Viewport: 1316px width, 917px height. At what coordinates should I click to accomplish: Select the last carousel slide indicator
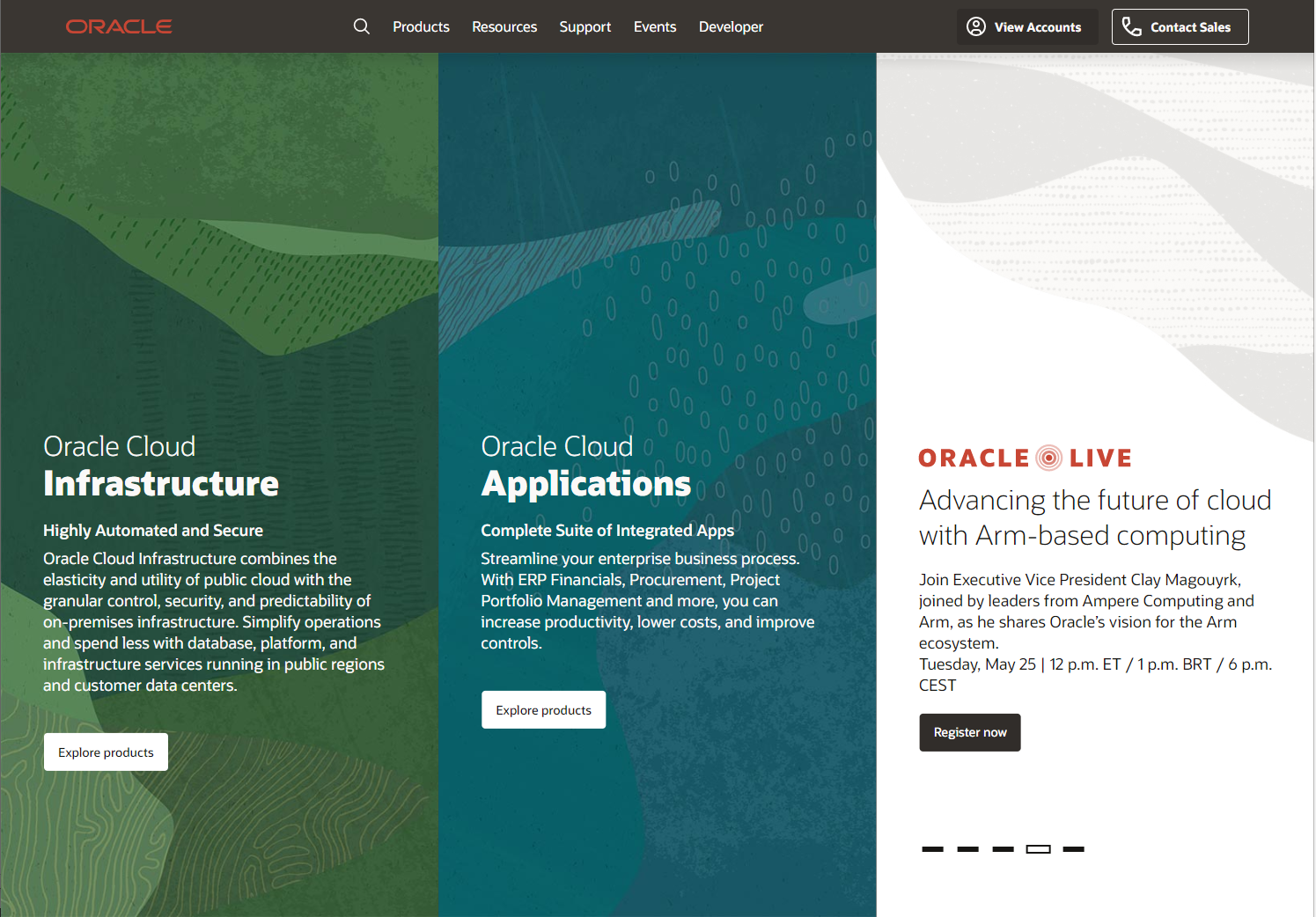pos(1074,849)
